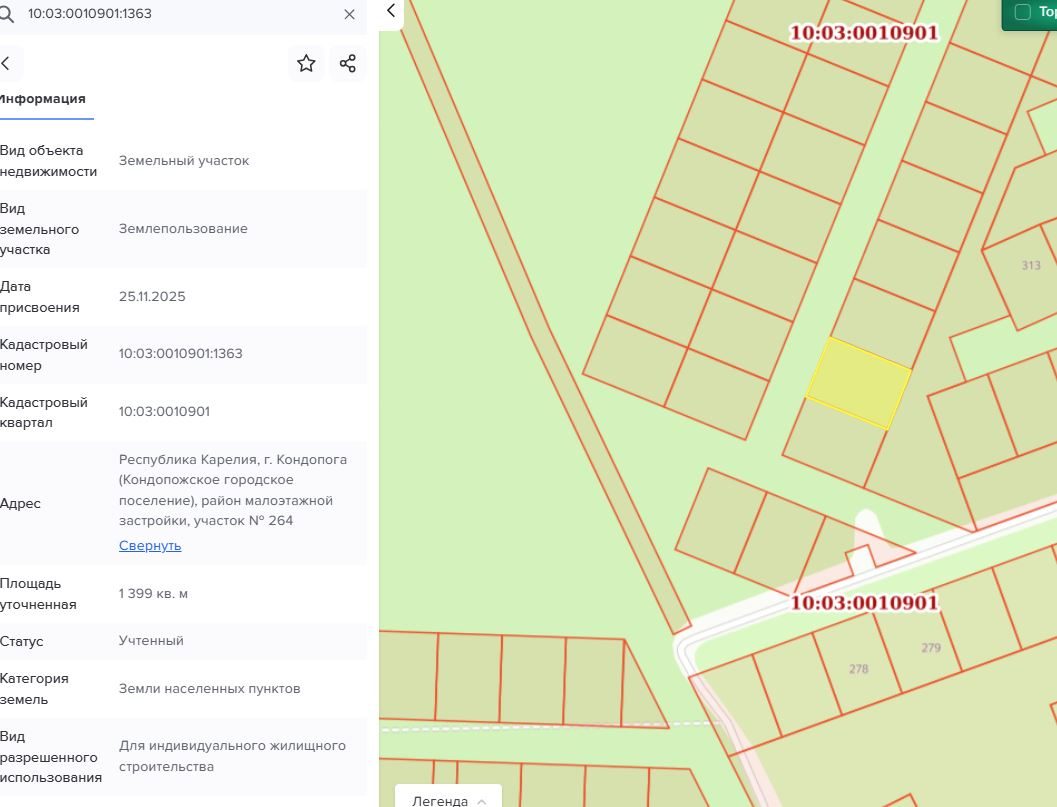Click the value Земельный участок
The height and width of the screenshot is (807, 1057).
pyautogui.click(x=184, y=160)
